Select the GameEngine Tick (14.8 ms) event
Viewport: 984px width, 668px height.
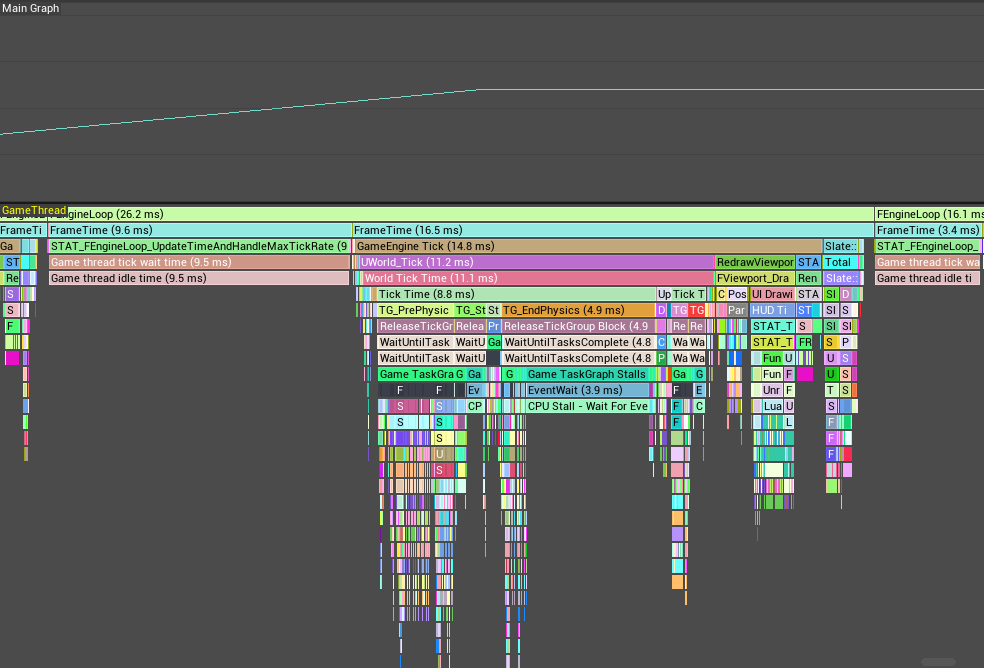(x=589, y=246)
